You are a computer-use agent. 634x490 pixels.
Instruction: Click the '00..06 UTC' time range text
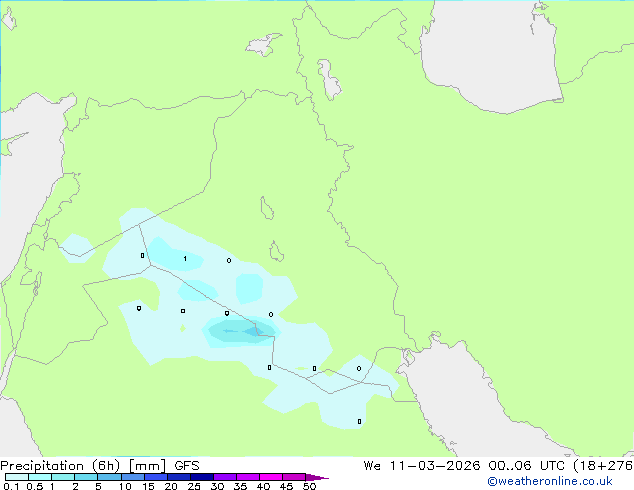click(x=526, y=466)
